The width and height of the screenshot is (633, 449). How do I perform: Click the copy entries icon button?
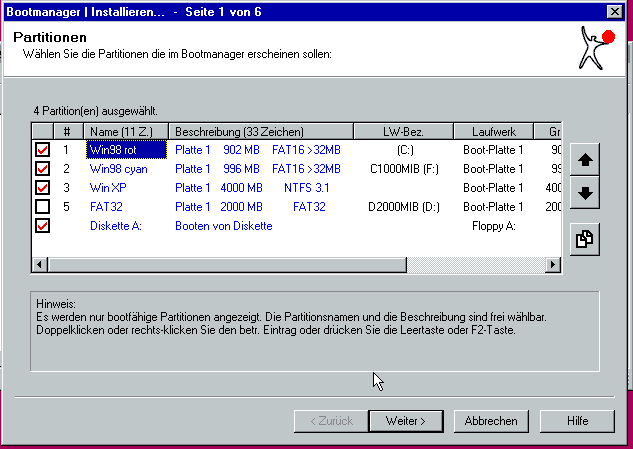tap(584, 240)
